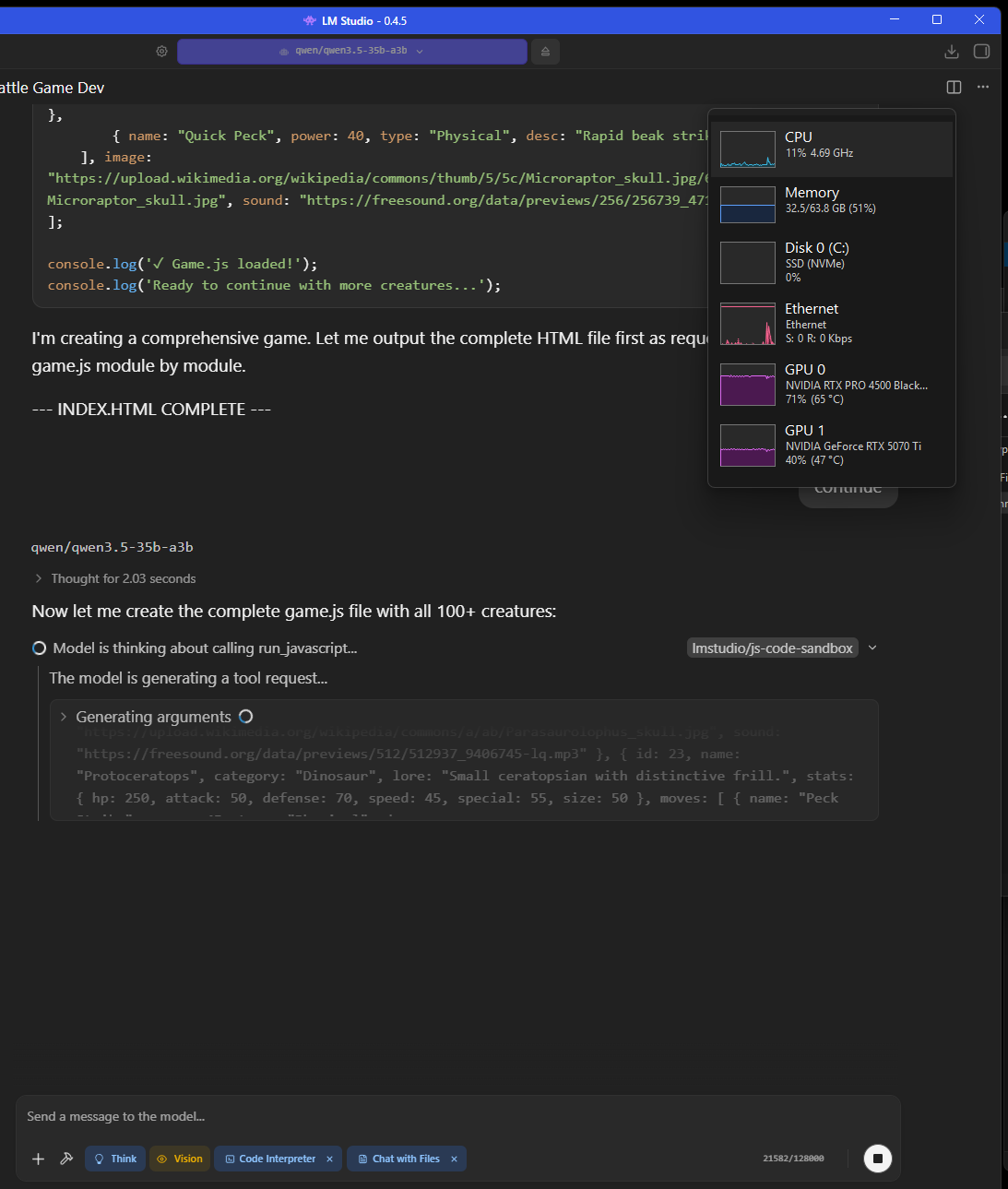Viewport: 1008px width, 1189px height.
Task: Open the qwen/qwen3.5-35b-a3b model selector
Action: pyautogui.click(x=352, y=52)
